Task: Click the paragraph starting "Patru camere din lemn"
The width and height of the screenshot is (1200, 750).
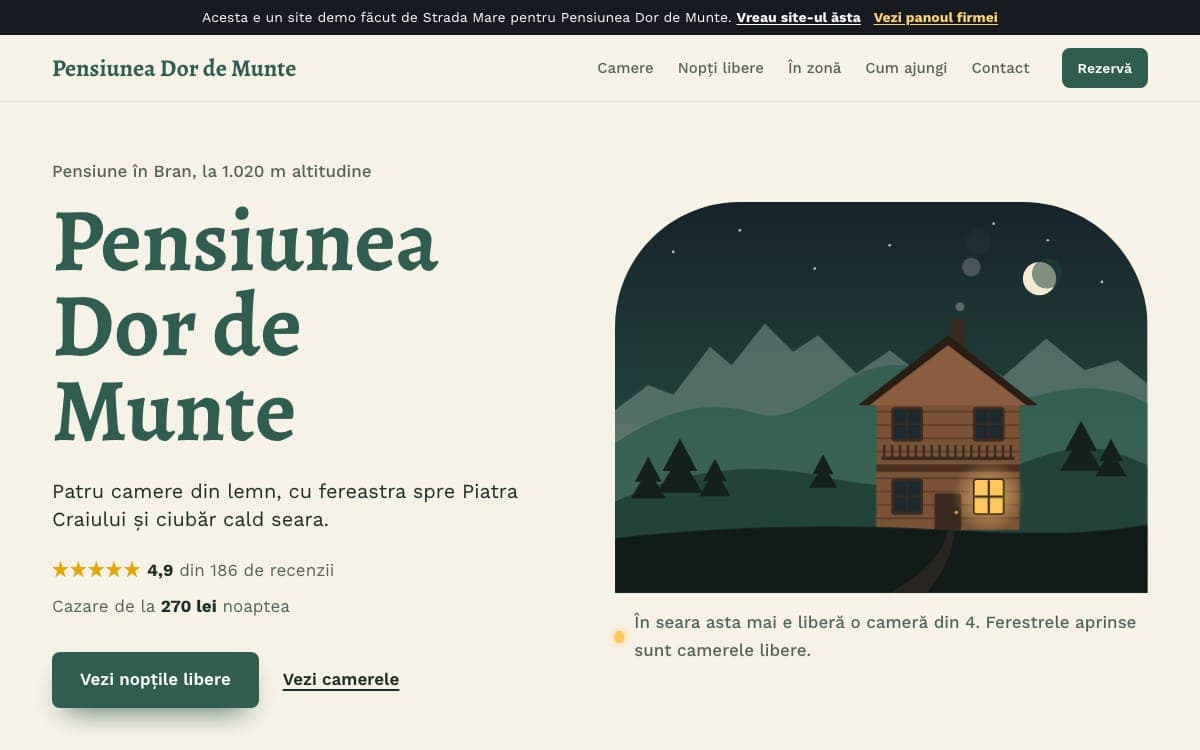Action: click(285, 506)
